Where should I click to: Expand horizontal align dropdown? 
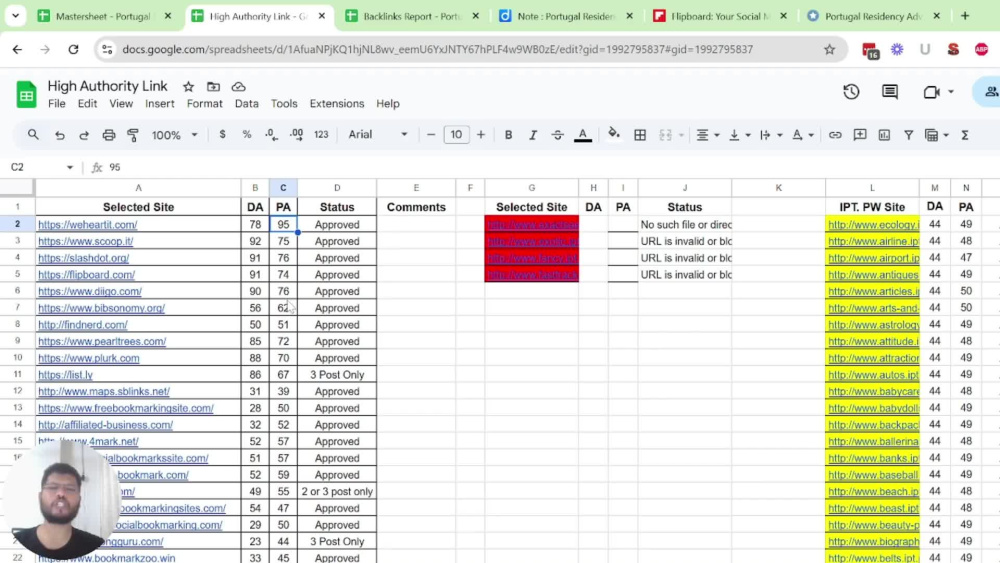pos(717,135)
